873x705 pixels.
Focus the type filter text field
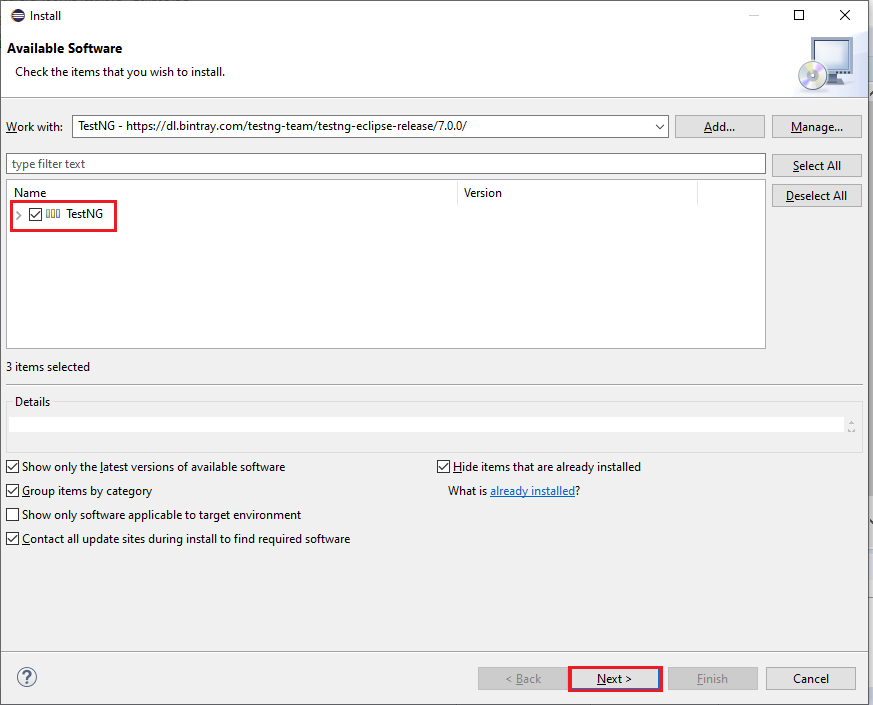[x=386, y=164]
